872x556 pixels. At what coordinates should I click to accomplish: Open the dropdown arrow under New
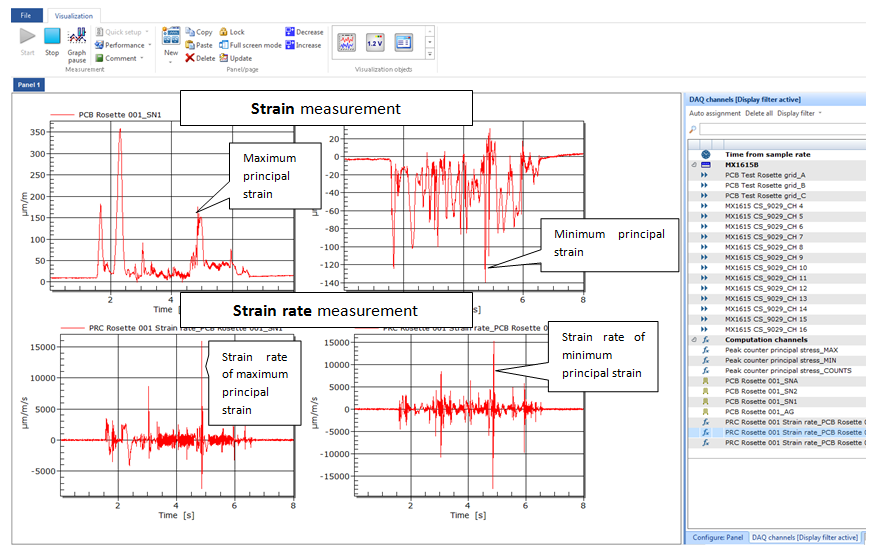coord(171,62)
